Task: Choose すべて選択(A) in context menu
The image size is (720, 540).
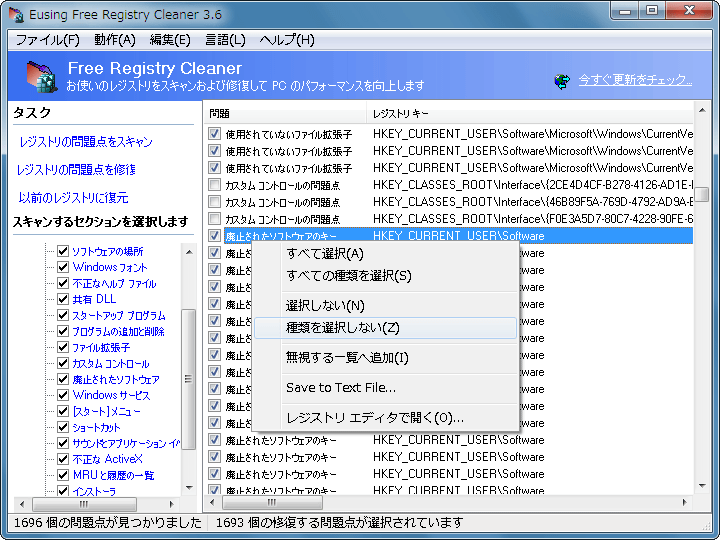Action: 385,253
